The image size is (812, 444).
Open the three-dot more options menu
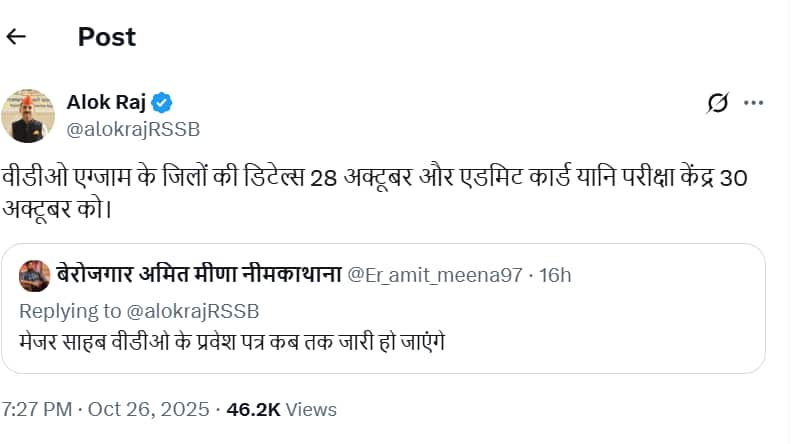pyautogui.click(x=754, y=102)
